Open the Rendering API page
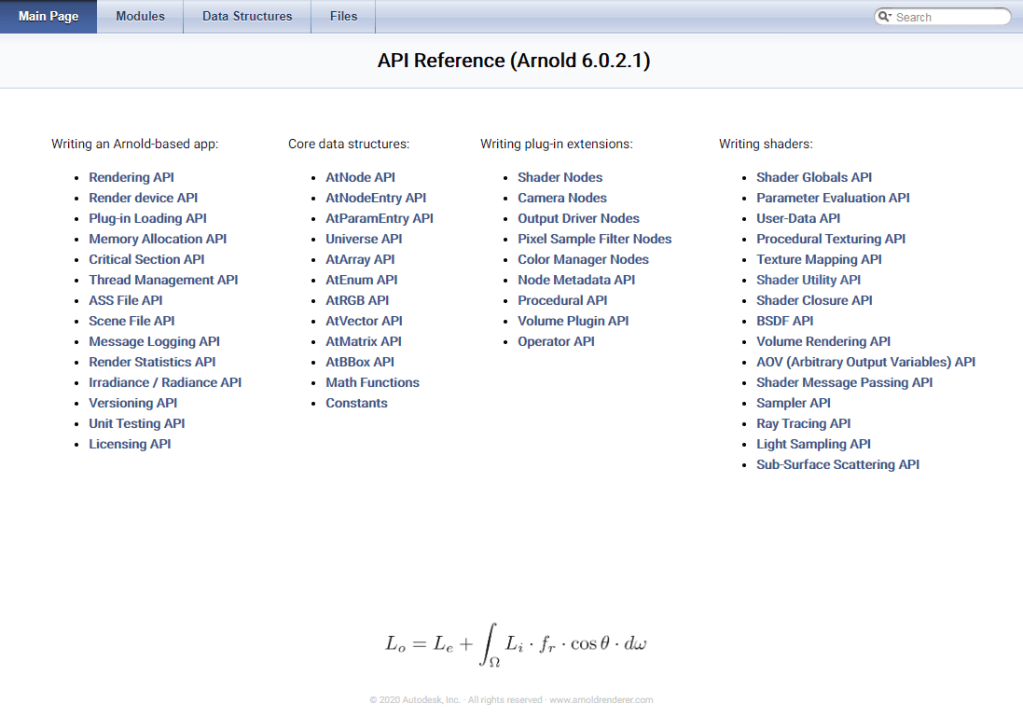1023x717 pixels. pyautogui.click(x=131, y=177)
